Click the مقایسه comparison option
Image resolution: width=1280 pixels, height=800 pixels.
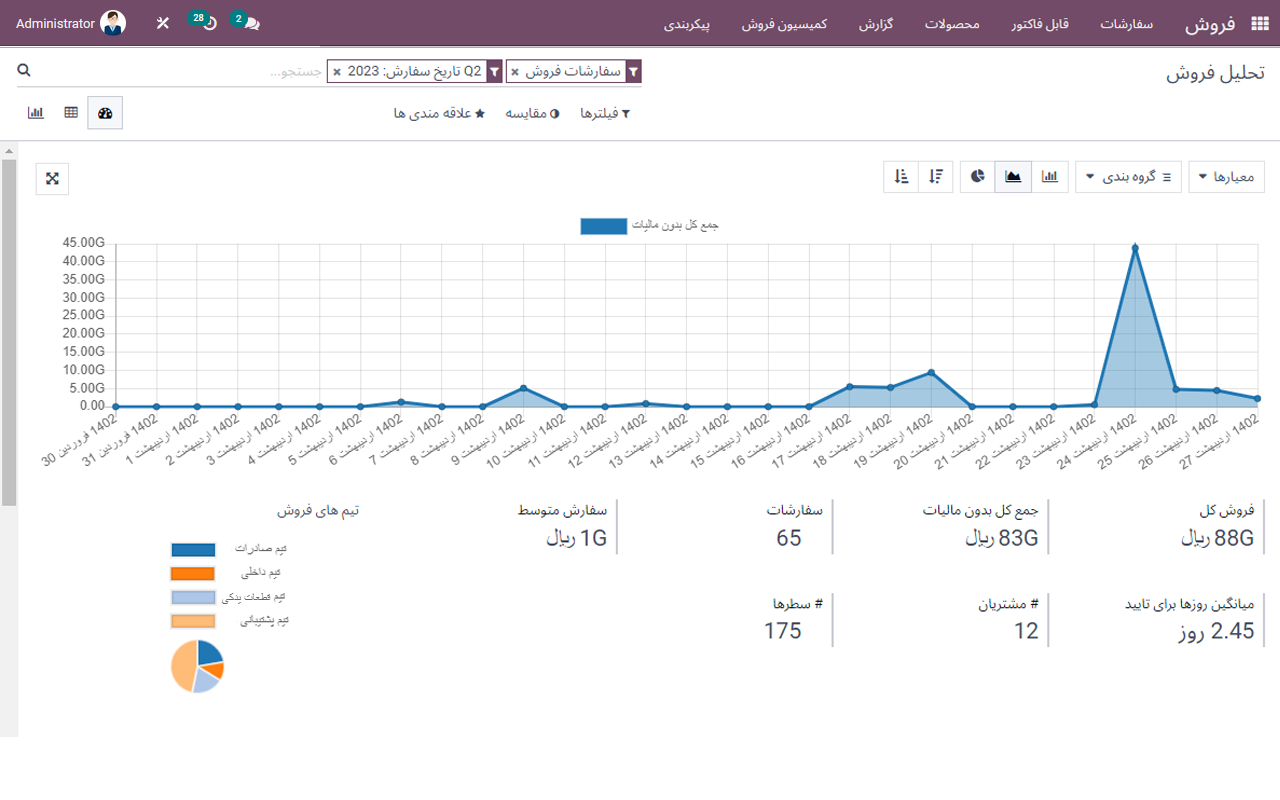click(531, 113)
